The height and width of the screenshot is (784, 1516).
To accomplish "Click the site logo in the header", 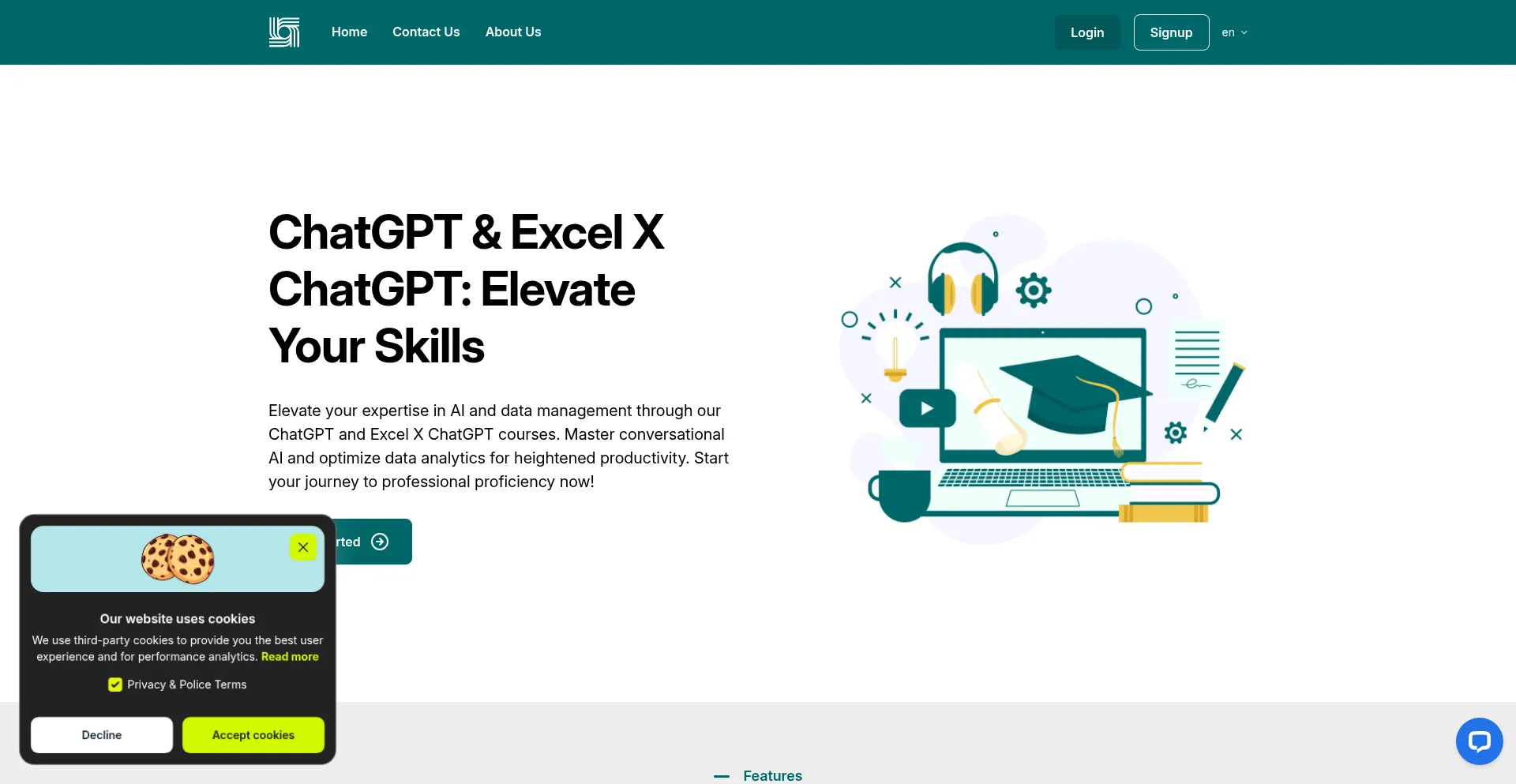I will click(x=284, y=32).
